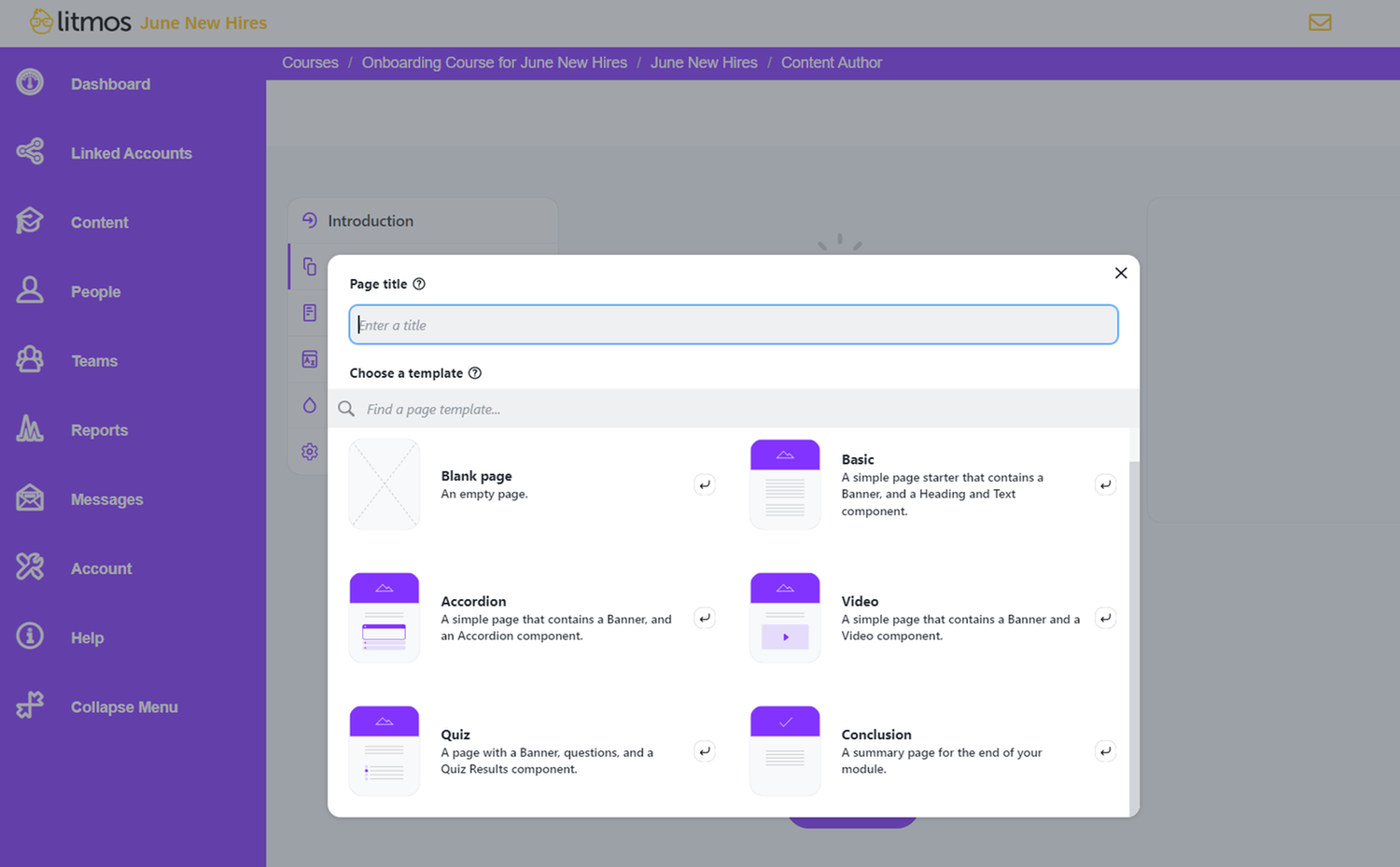Click the envelope icon in the top bar
Viewport: 1400px width, 867px height.
1320,22
